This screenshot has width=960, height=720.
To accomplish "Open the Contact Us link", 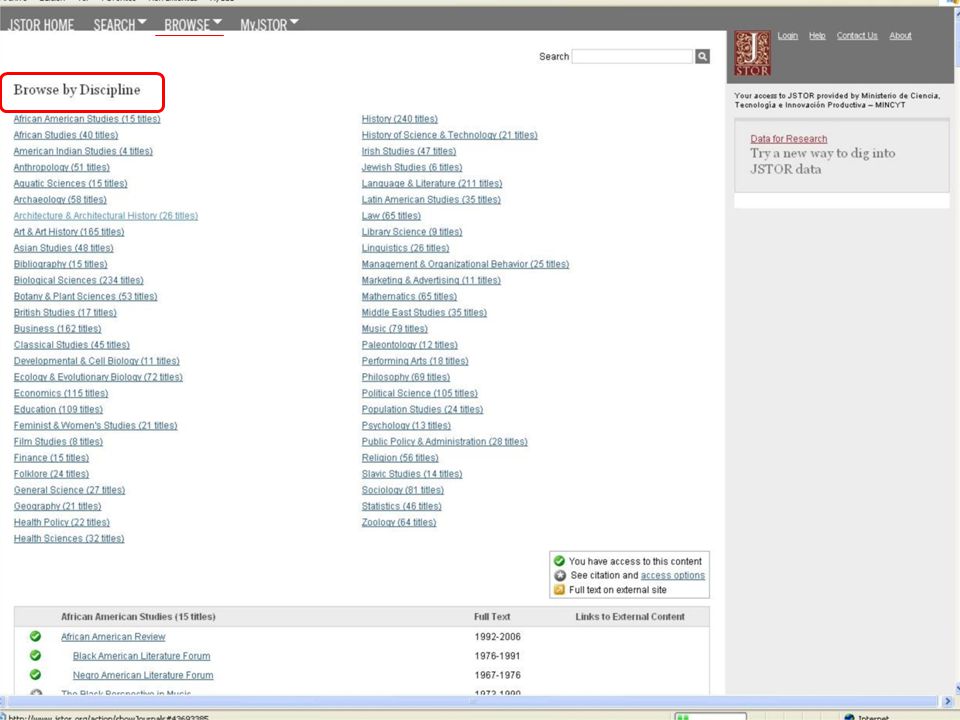I will click(857, 36).
